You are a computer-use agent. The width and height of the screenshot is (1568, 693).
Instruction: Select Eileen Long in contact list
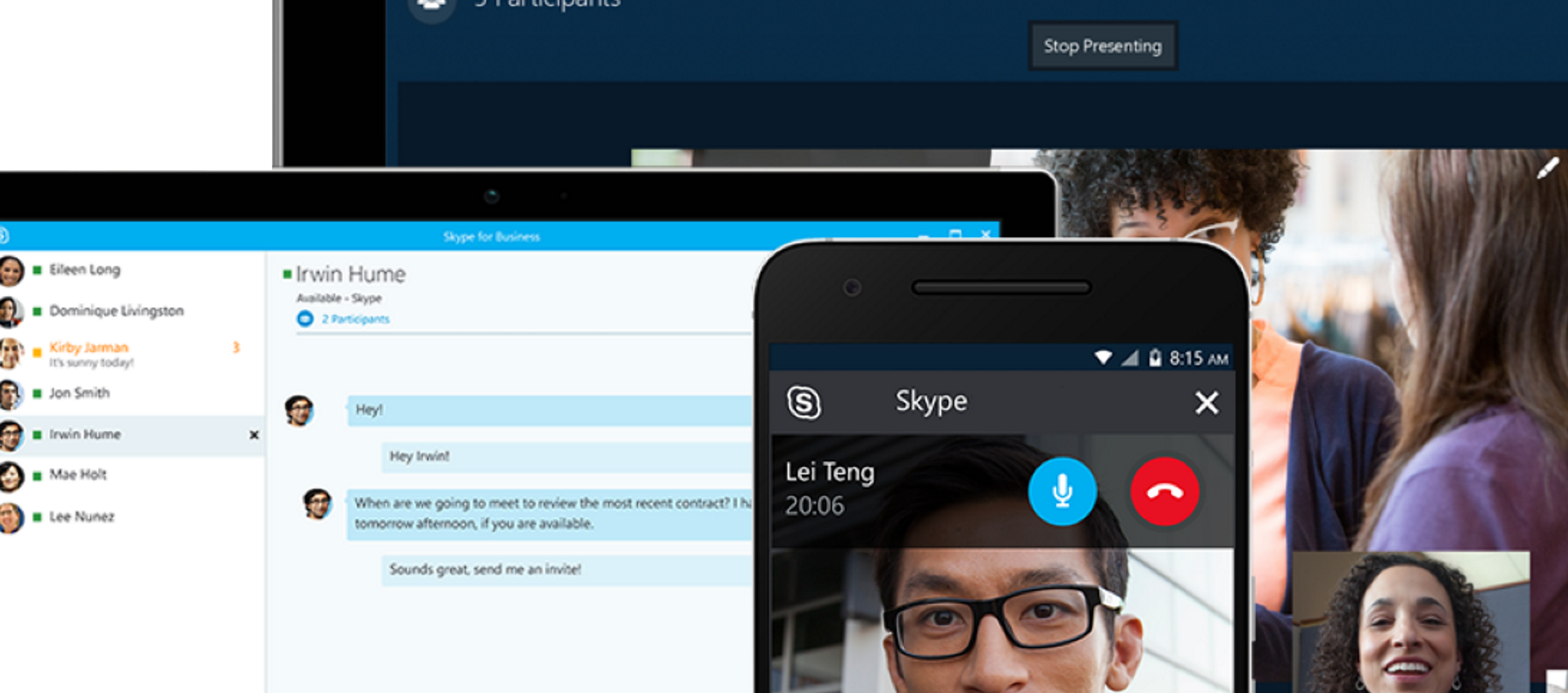coord(84,270)
